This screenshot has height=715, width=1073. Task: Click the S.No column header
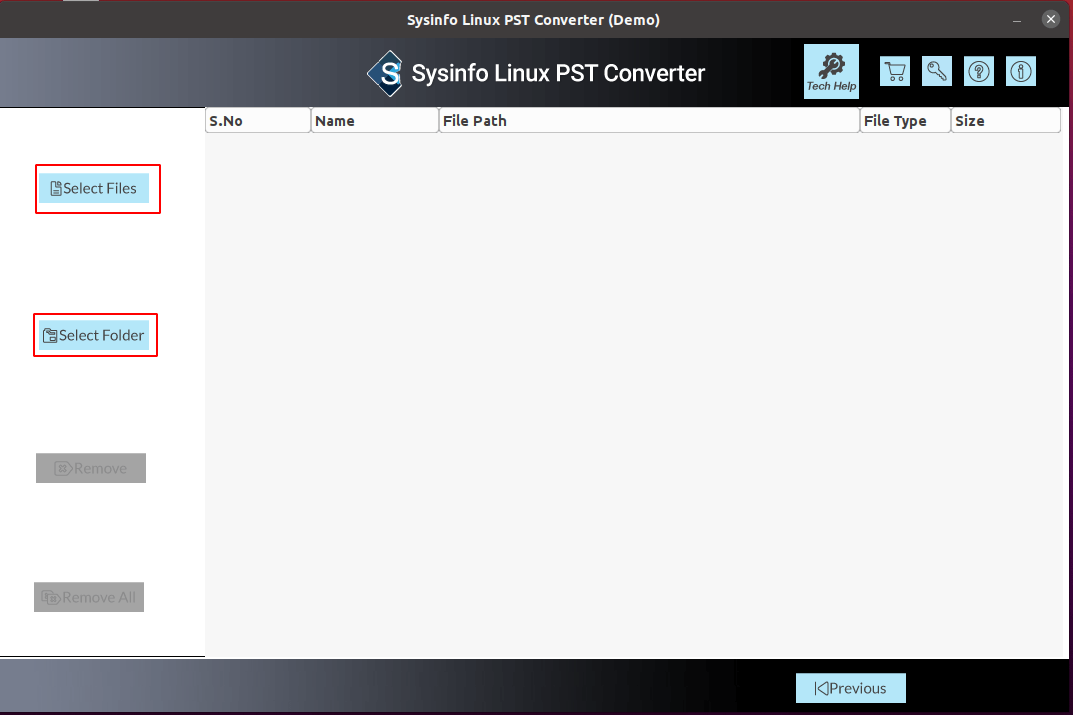click(258, 120)
